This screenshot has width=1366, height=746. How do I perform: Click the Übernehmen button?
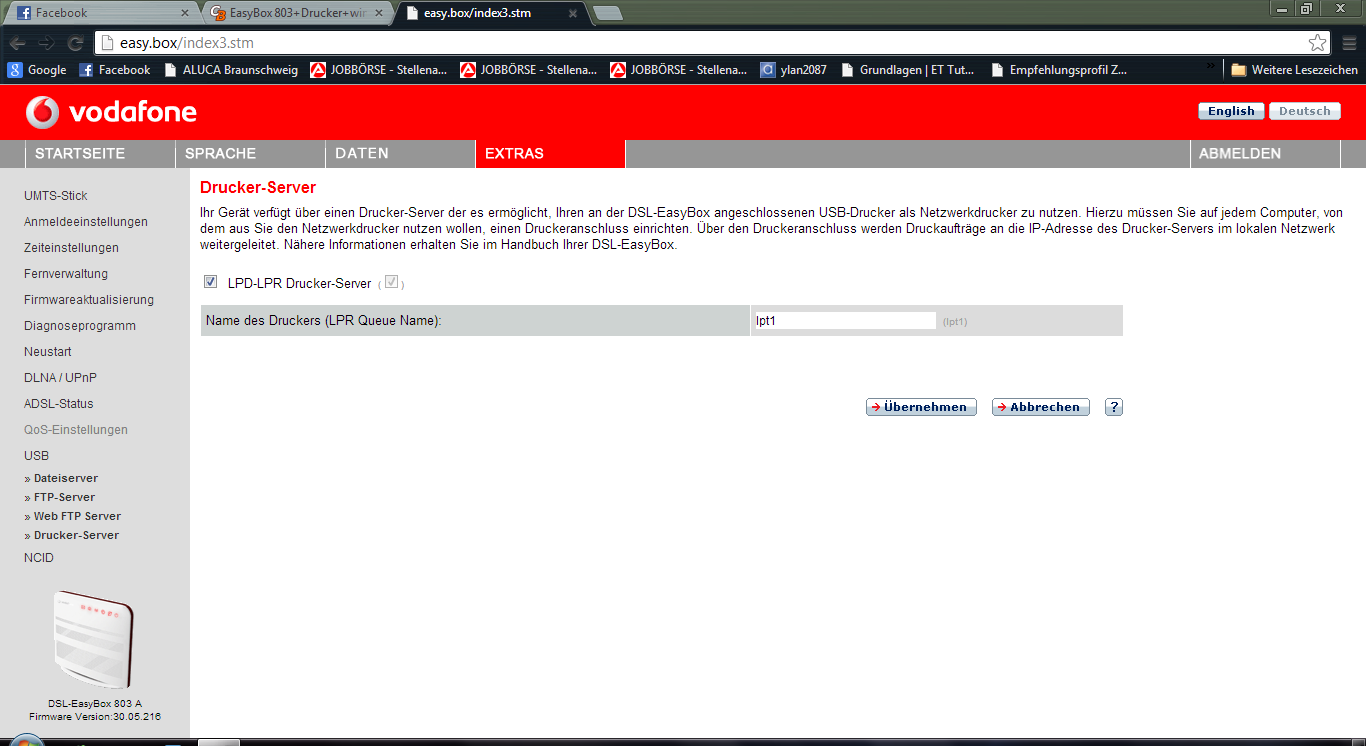click(921, 407)
